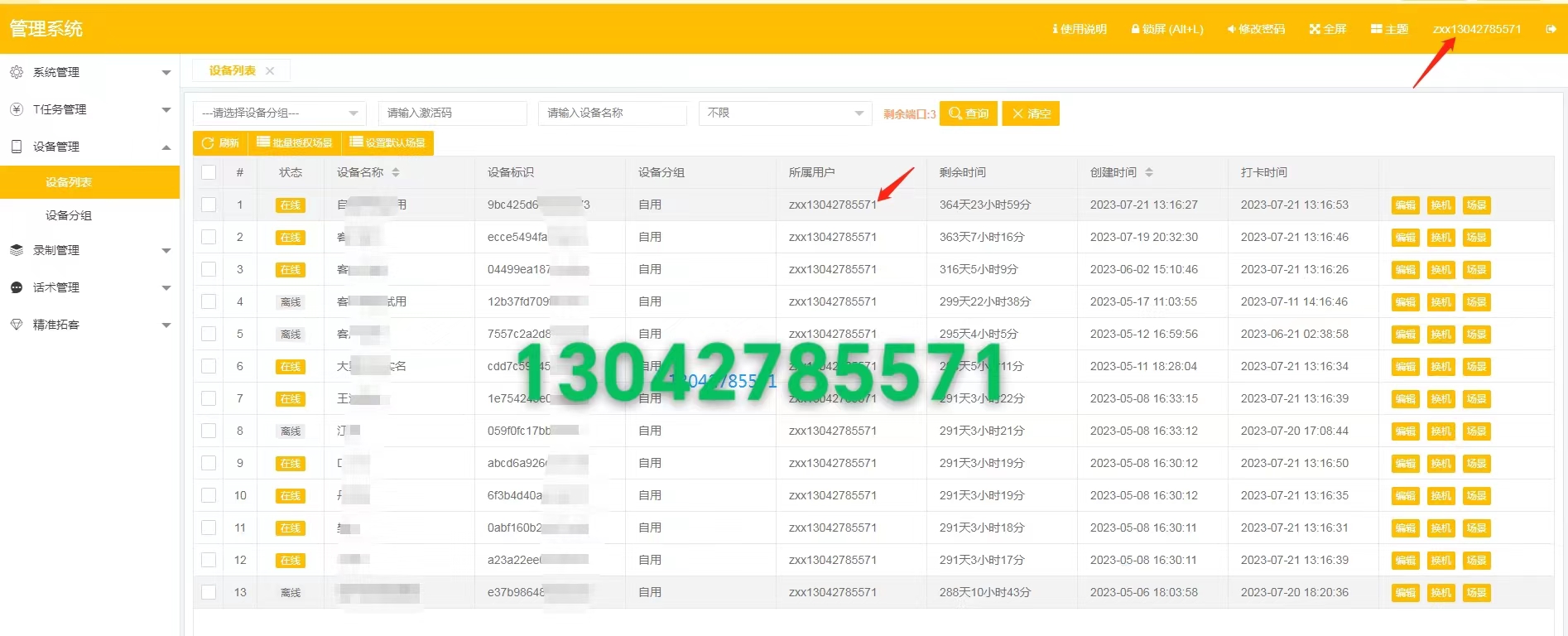The width and height of the screenshot is (1568, 636).
Task: Click the 请输入激活码 input field
Action: [x=452, y=113]
